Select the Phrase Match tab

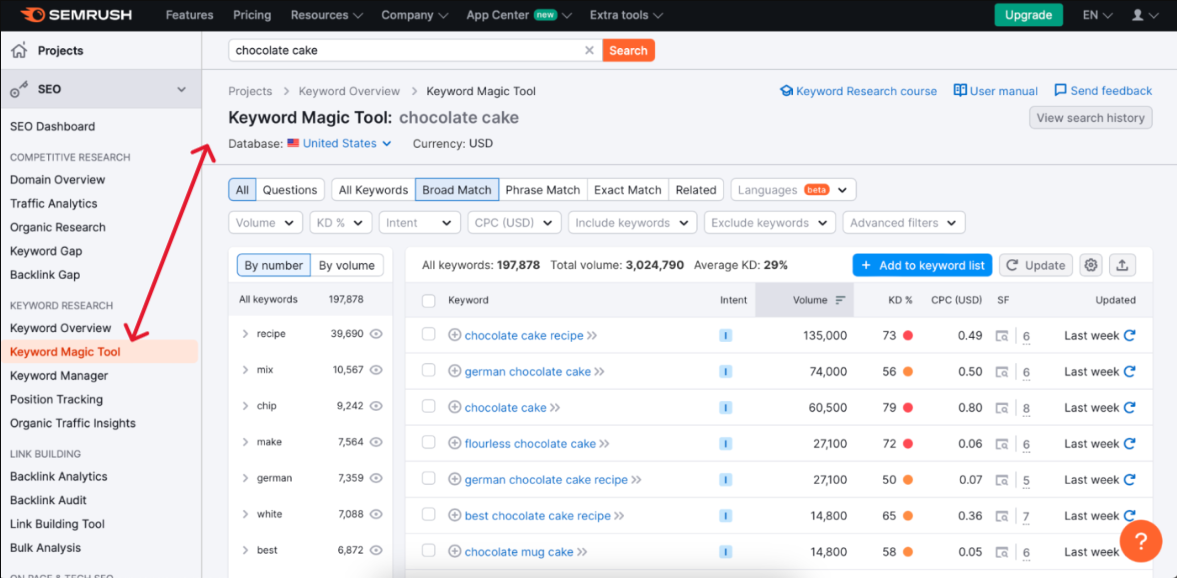click(543, 190)
